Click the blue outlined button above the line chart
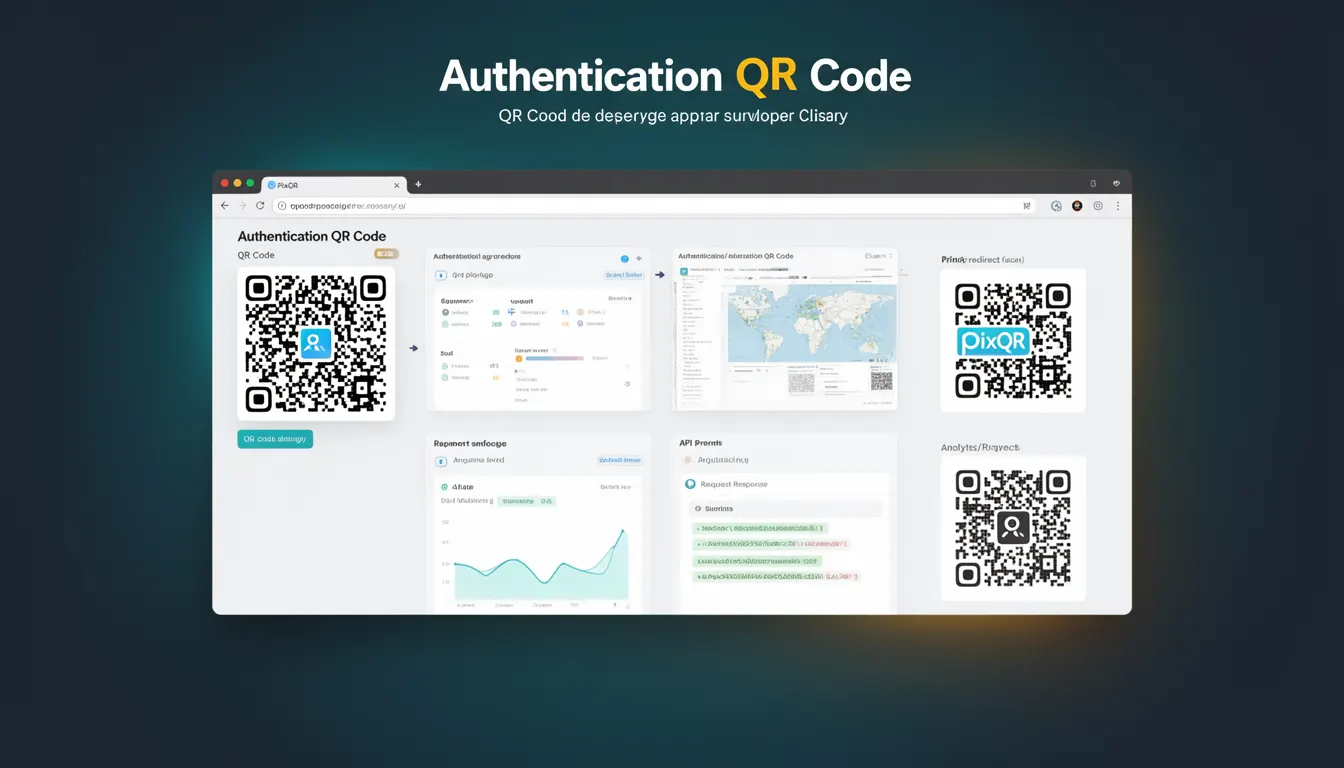1344x768 pixels. tap(620, 460)
